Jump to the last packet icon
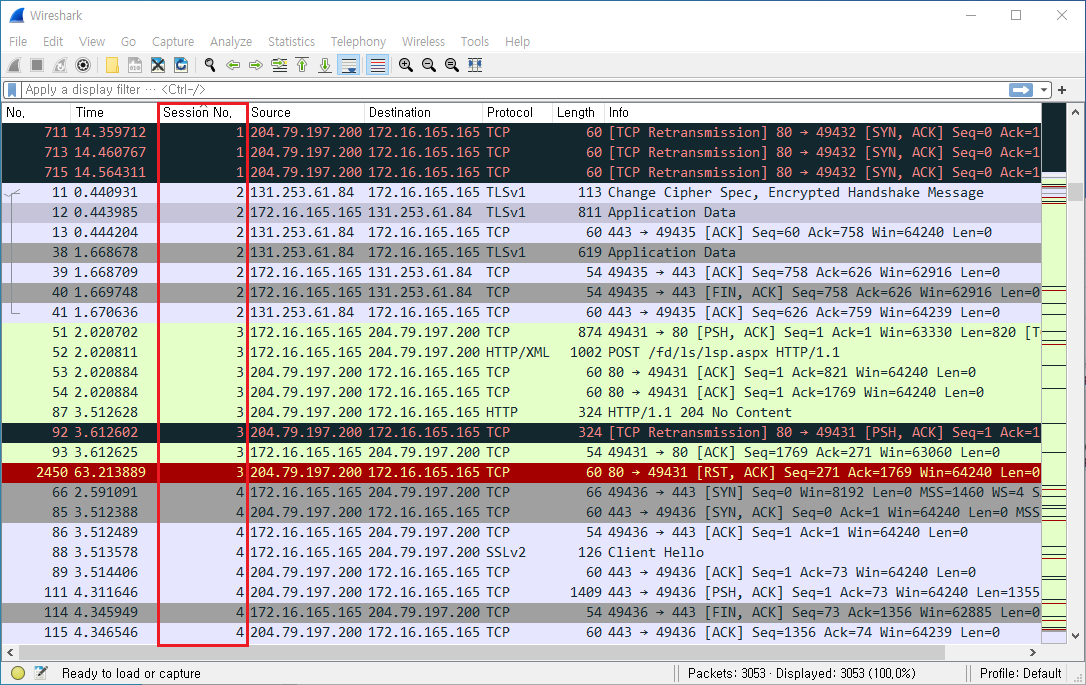Image resolution: width=1086 pixels, height=685 pixels. 325,65
